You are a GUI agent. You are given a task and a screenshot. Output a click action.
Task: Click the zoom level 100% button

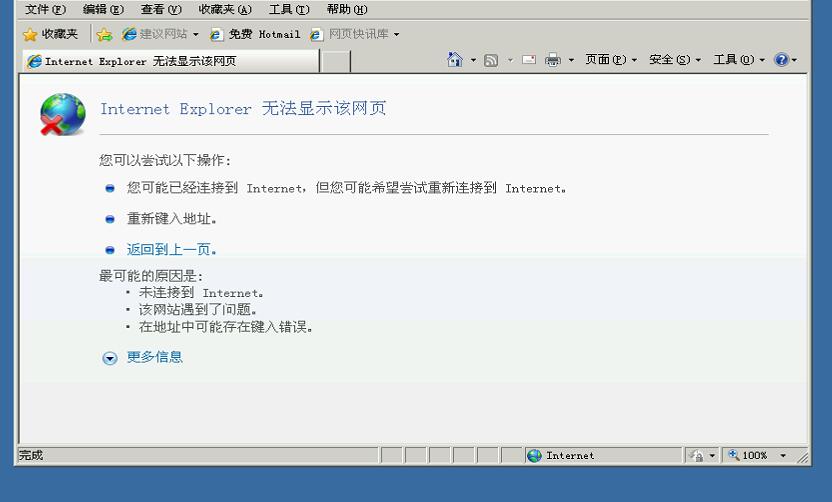point(748,455)
